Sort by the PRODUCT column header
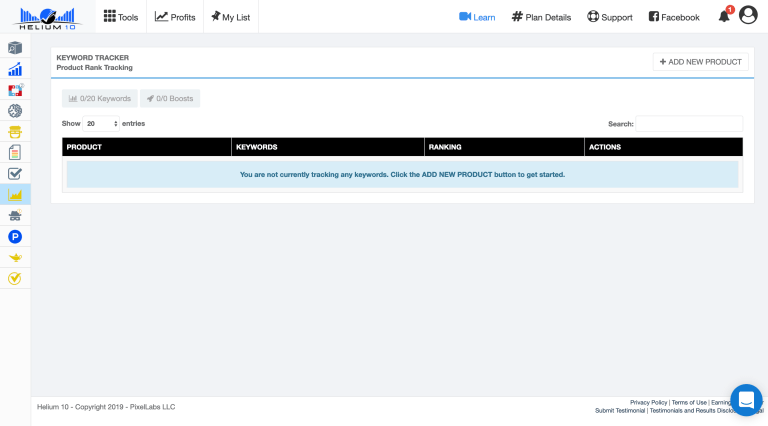768x426 pixels. pyautogui.click(x=146, y=147)
